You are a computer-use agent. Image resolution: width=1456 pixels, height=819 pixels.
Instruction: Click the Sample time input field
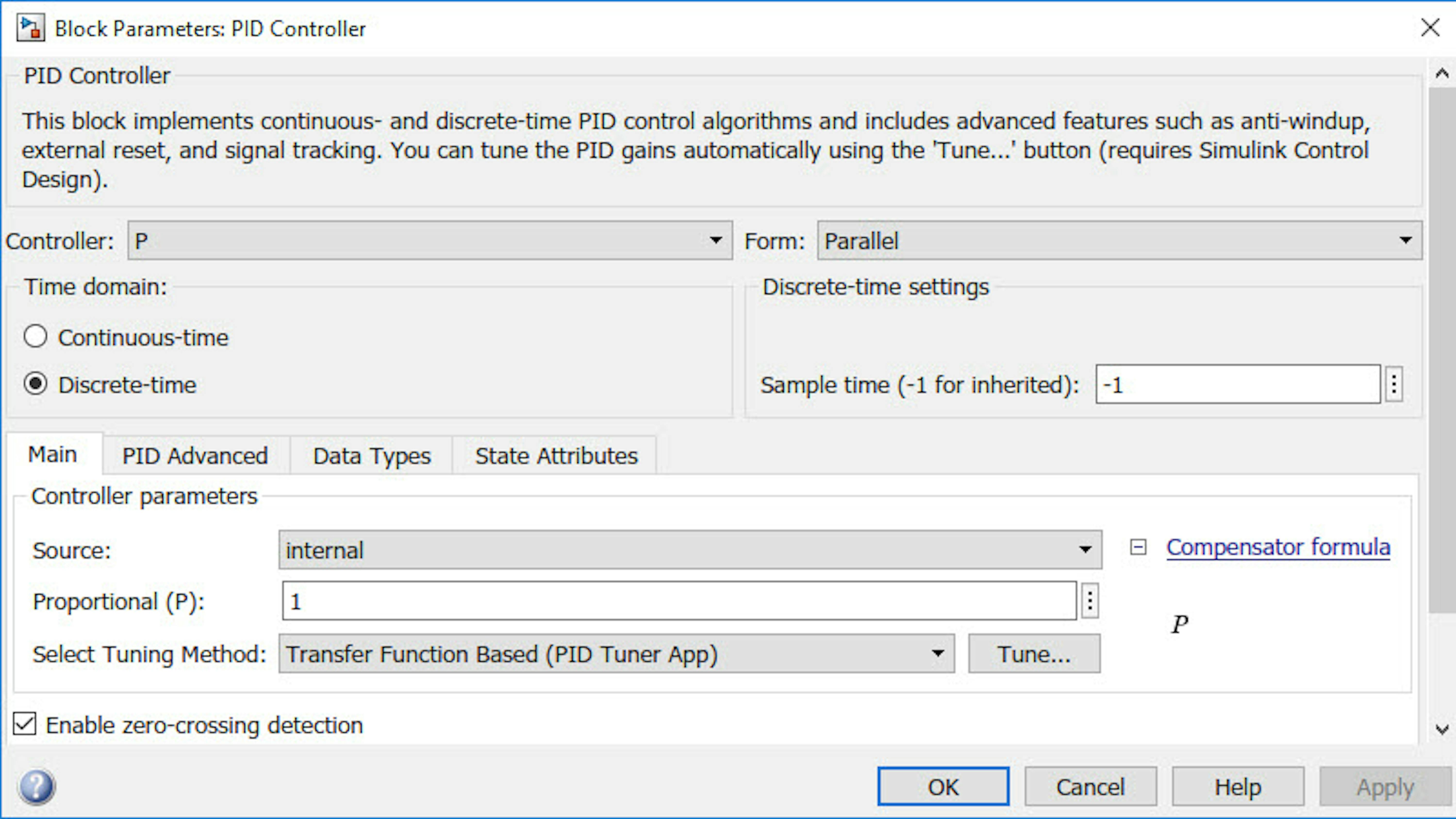[x=1238, y=384]
